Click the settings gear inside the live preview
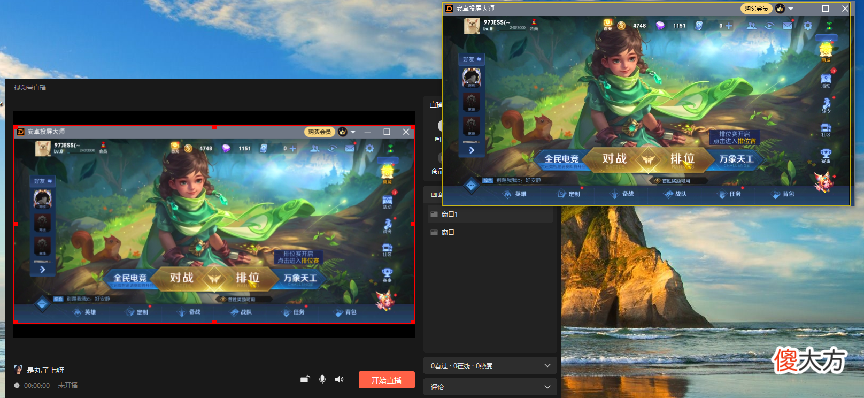 tap(370, 148)
